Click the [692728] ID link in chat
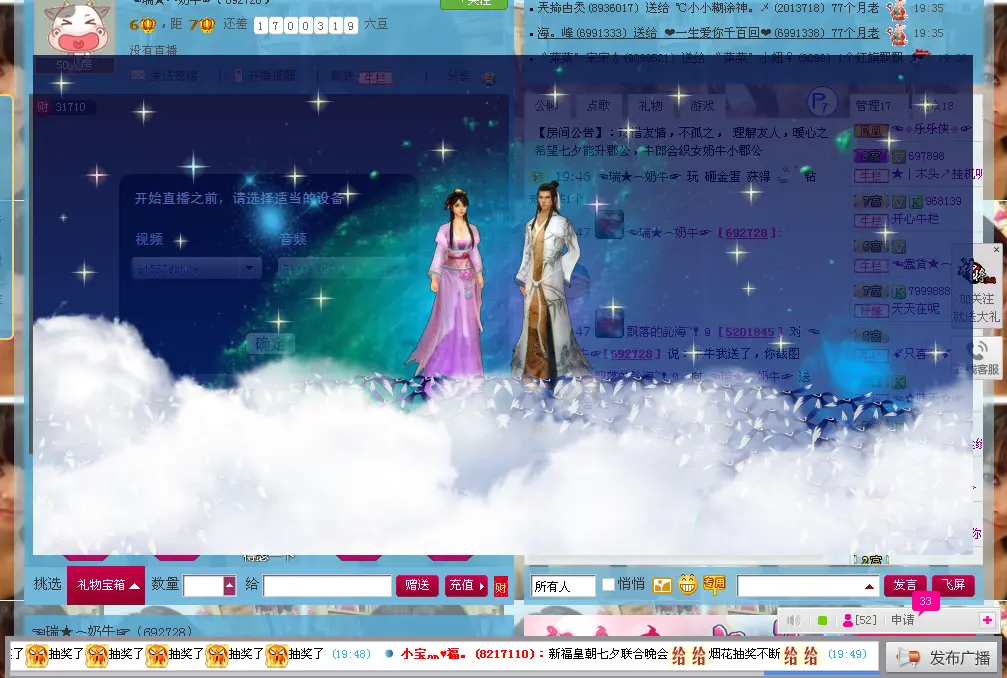Viewport: 1007px width, 678px height. [746, 232]
